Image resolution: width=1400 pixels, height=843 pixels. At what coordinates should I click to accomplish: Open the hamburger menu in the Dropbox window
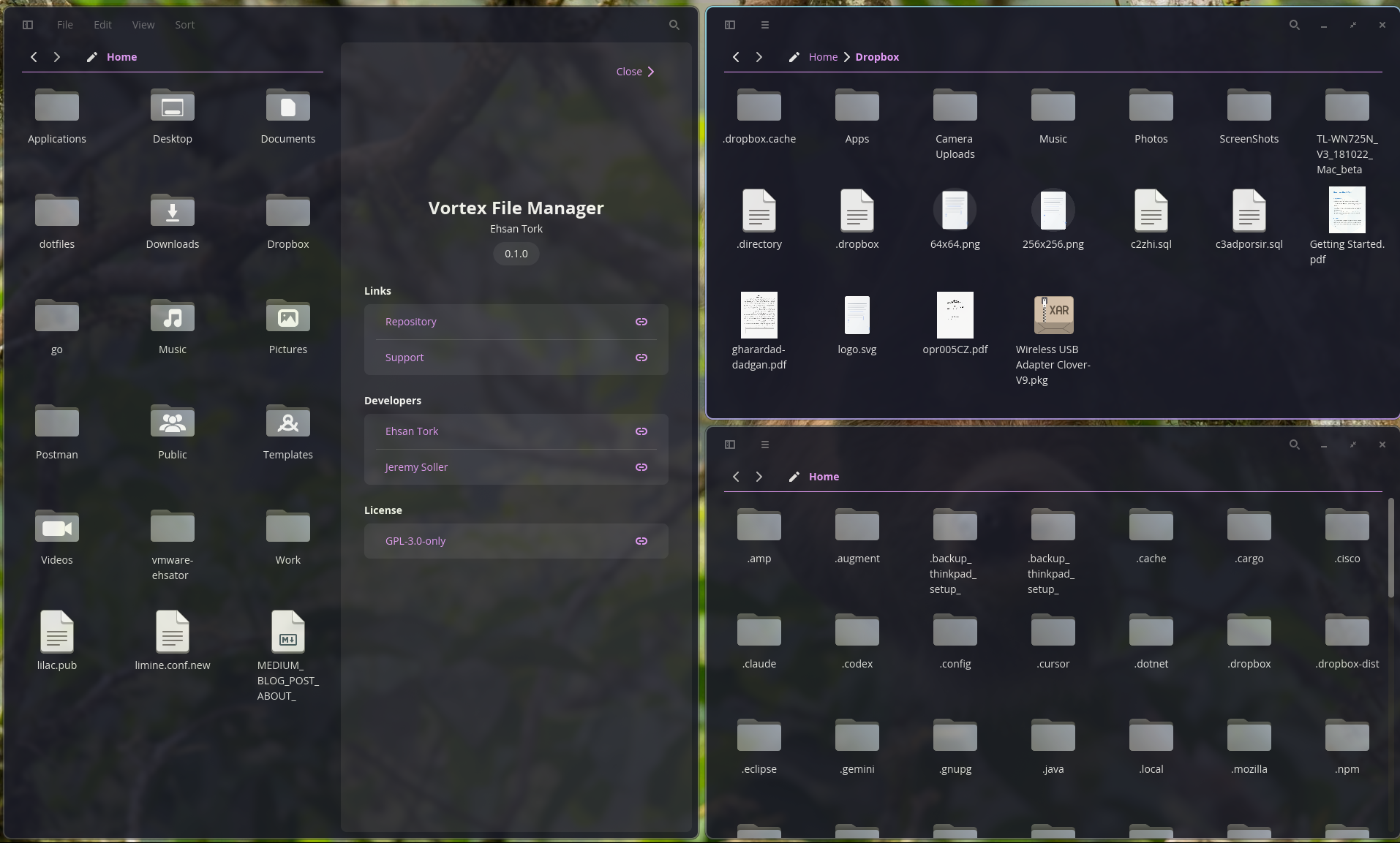[764, 25]
